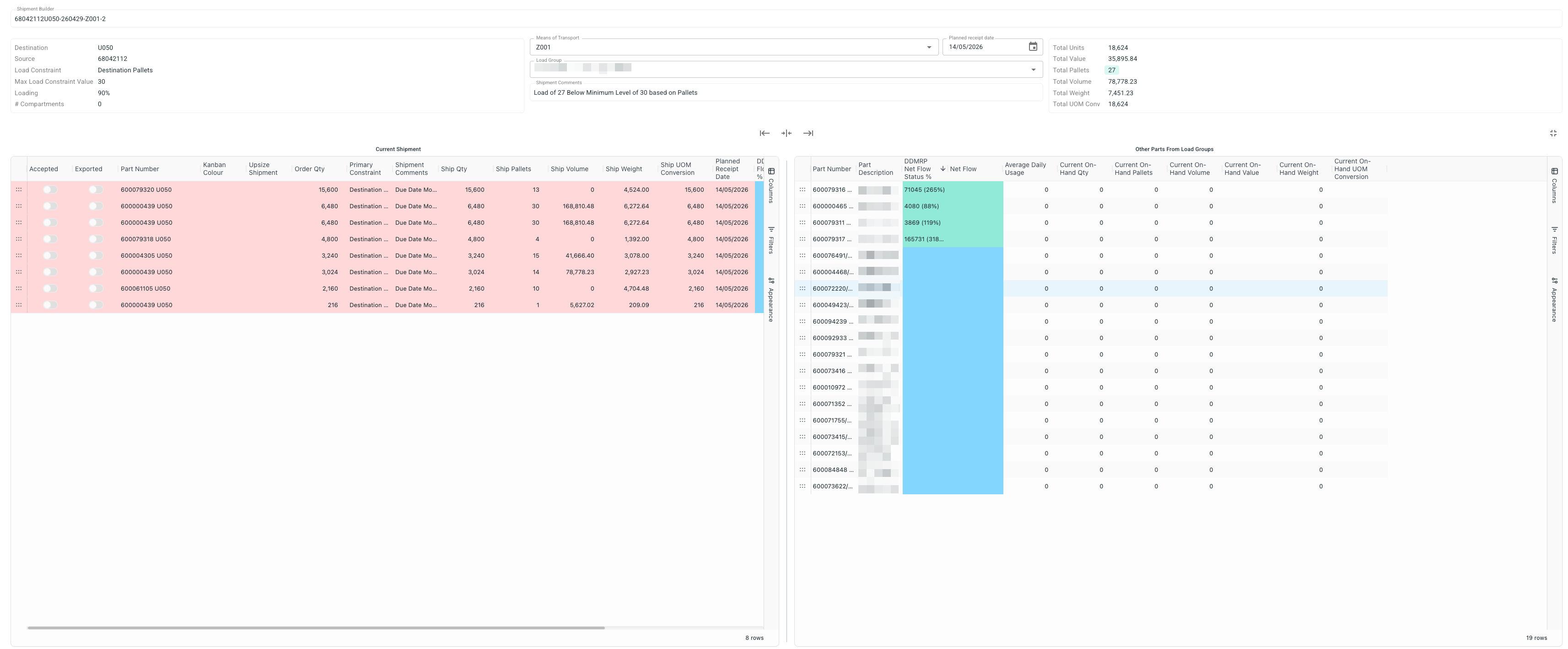Toggle Accepted for part 600079318 U050
Screen dimensions: 1568x649
[50, 239]
